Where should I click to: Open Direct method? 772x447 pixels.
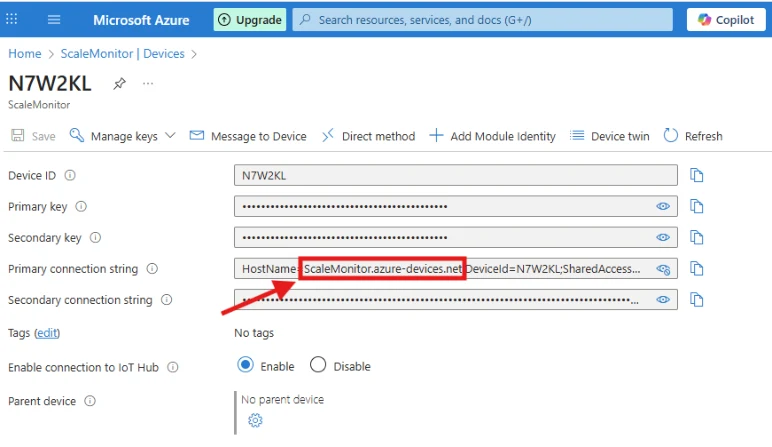[369, 136]
